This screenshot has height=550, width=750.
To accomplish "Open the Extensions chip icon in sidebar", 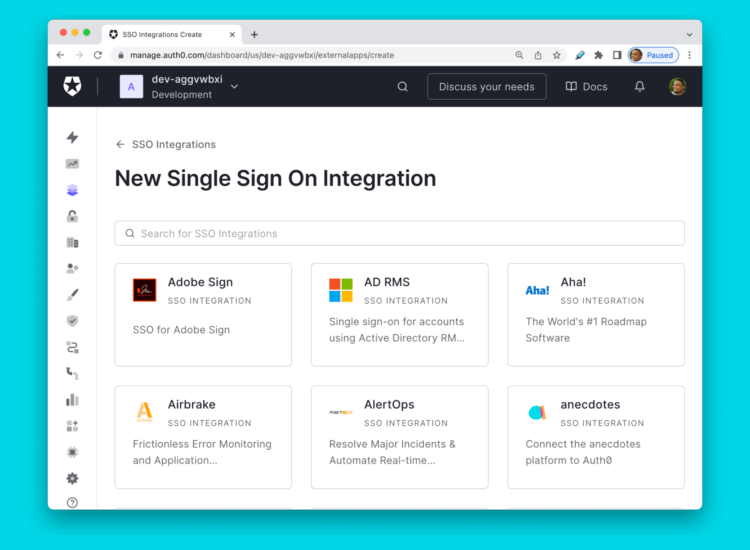I will [72, 452].
